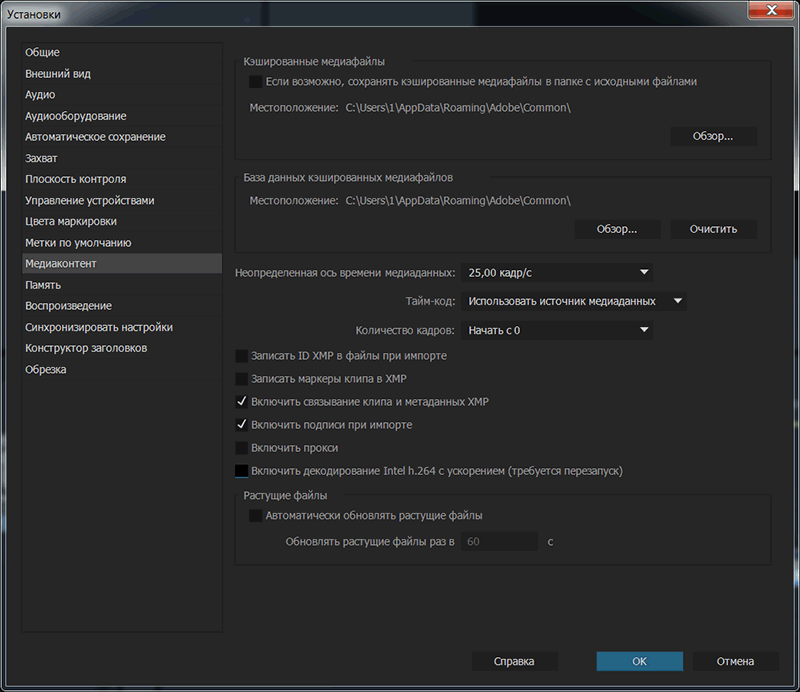Select Плоскость контроля category
Viewport: 800px width, 692px height.
point(122,179)
